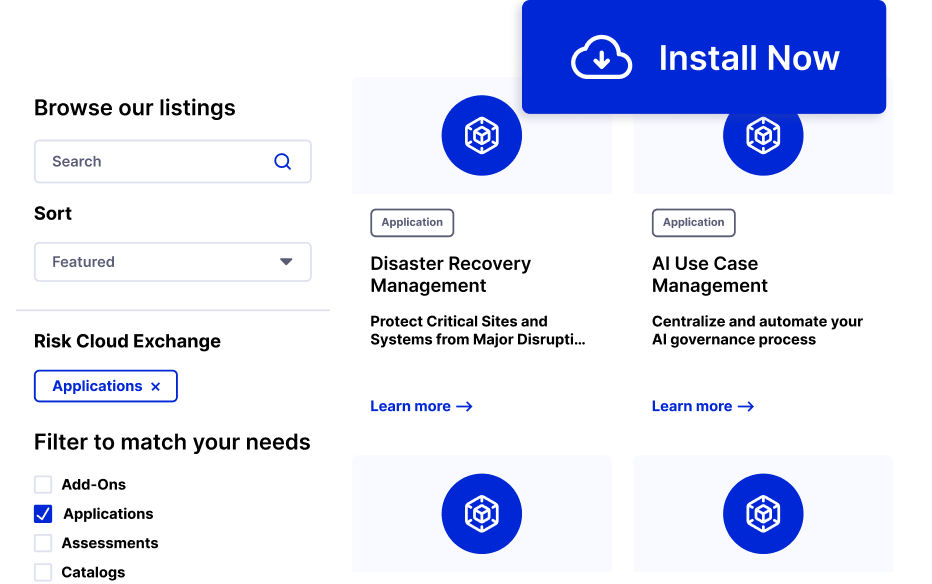This screenshot has width=932, height=584.
Task: Click the Sort dropdown caret arrow
Action: tap(286, 262)
